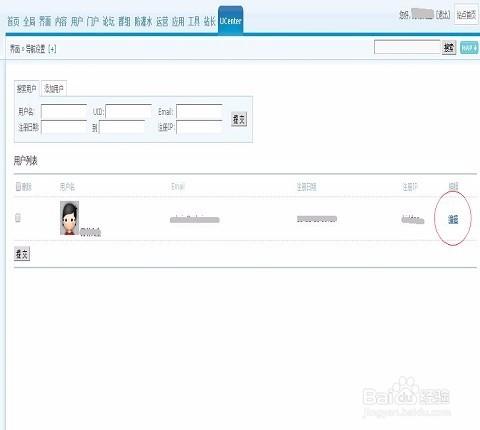
Task: Click 提交 in the search form
Action: pyautogui.click(x=239, y=119)
